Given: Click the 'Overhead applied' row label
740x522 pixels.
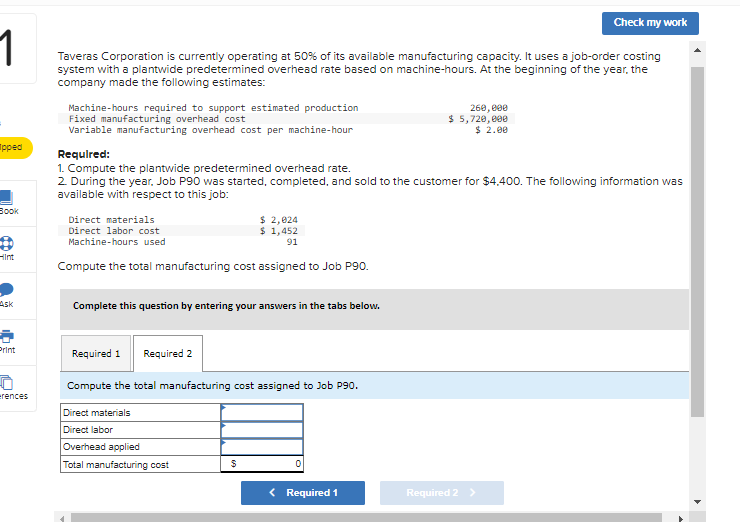Looking at the screenshot, I should tap(101, 446).
